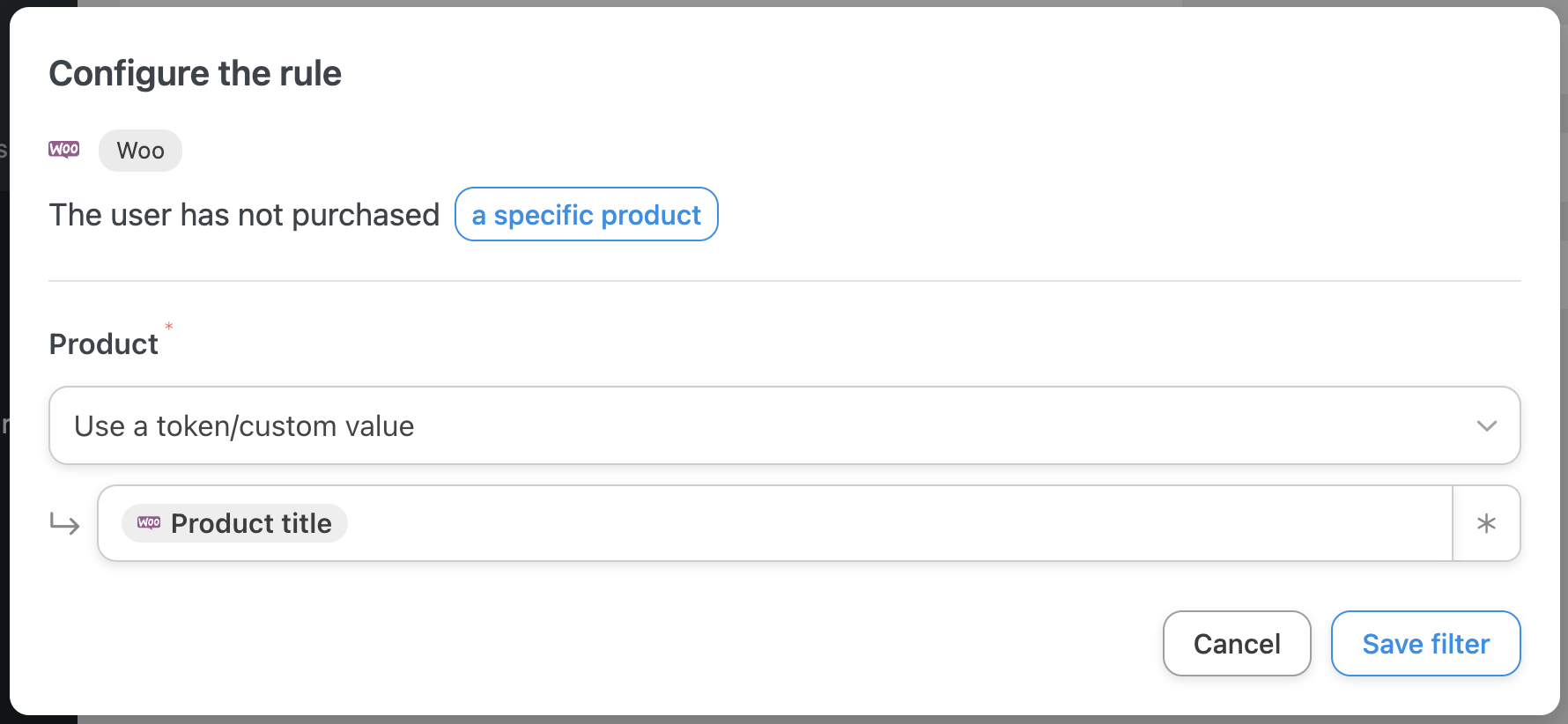Open the token picker using the asterisk button
The width and height of the screenshot is (1568, 724).
[1486, 524]
